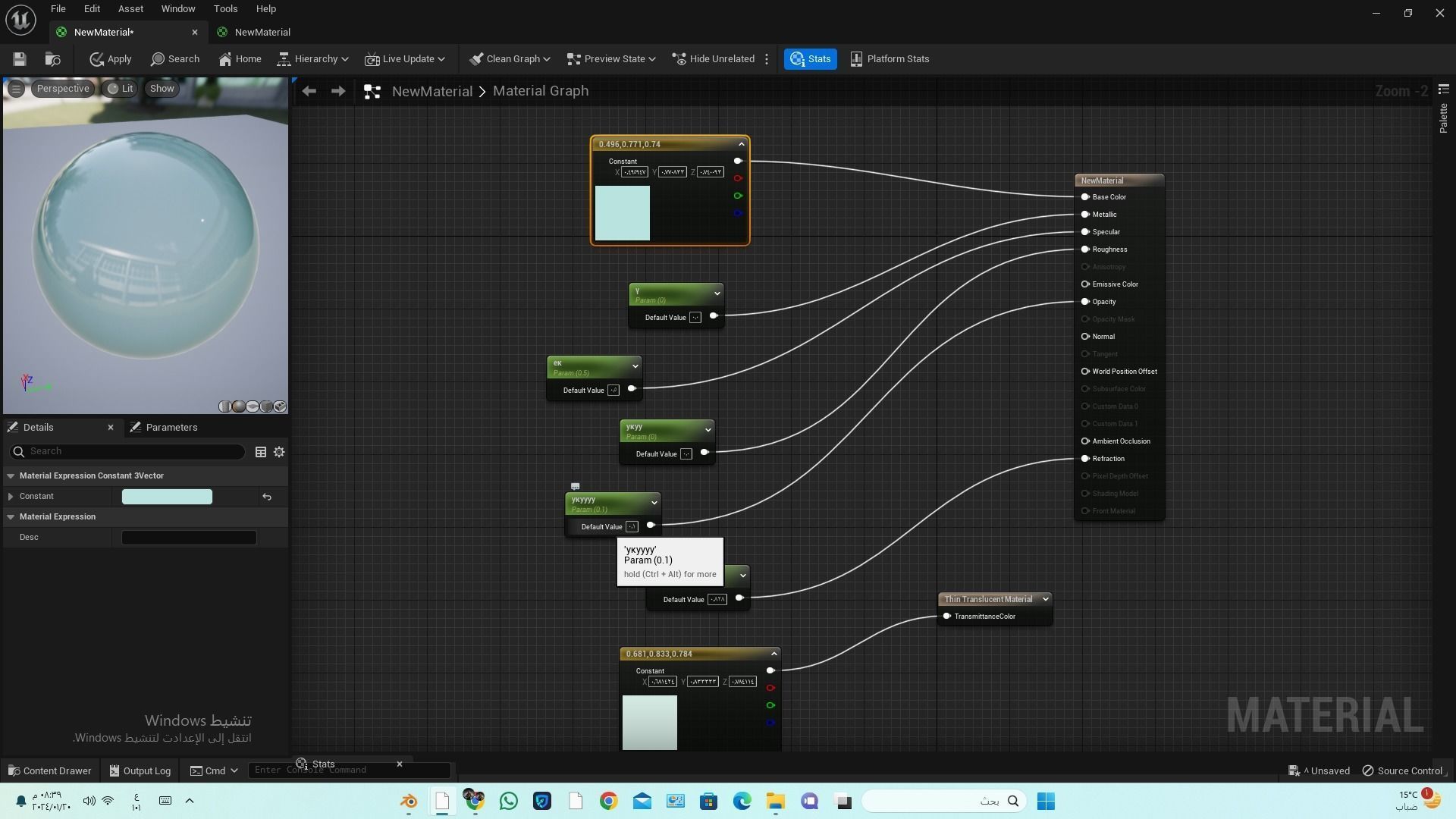Click the Constant color swatch in Details
Viewport: 1456px width, 819px height.
(167, 497)
